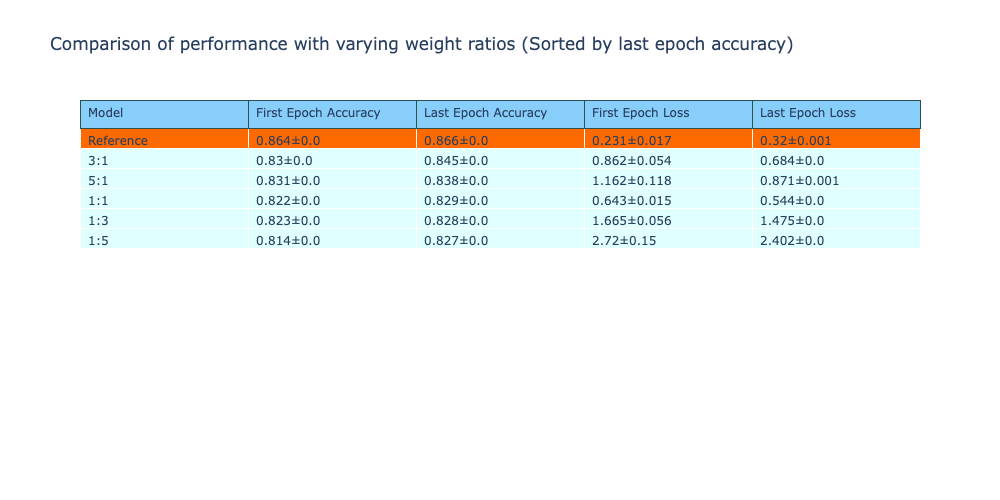Select the First Epoch Loss header

click(x=640, y=113)
